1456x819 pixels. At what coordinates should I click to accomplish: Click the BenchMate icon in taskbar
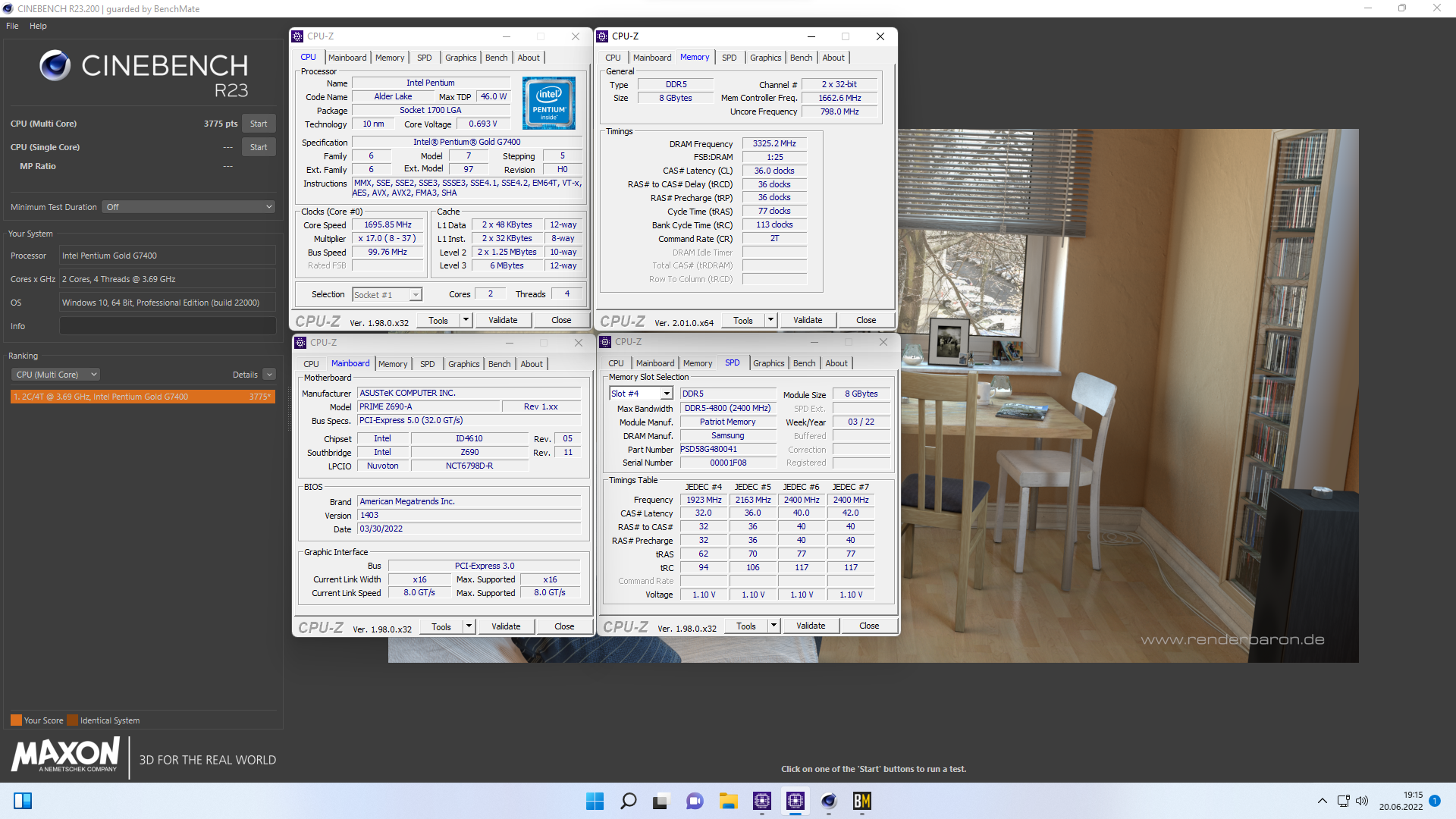pos(861,801)
